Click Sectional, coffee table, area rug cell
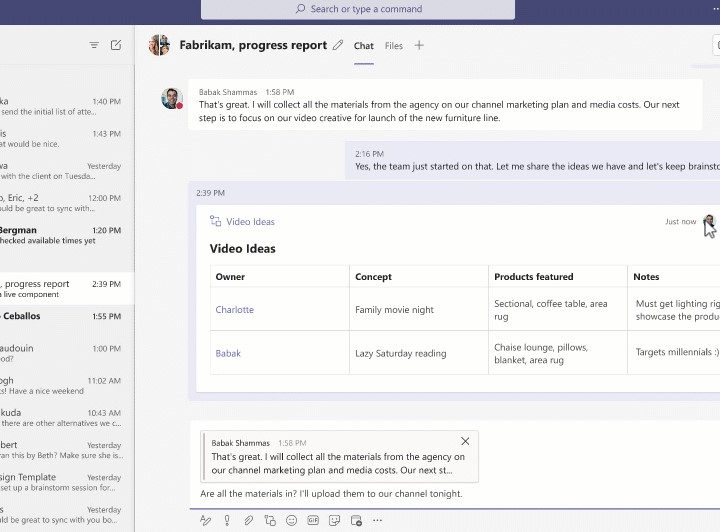This screenshot has width=720, height=532. pos(558,309)
